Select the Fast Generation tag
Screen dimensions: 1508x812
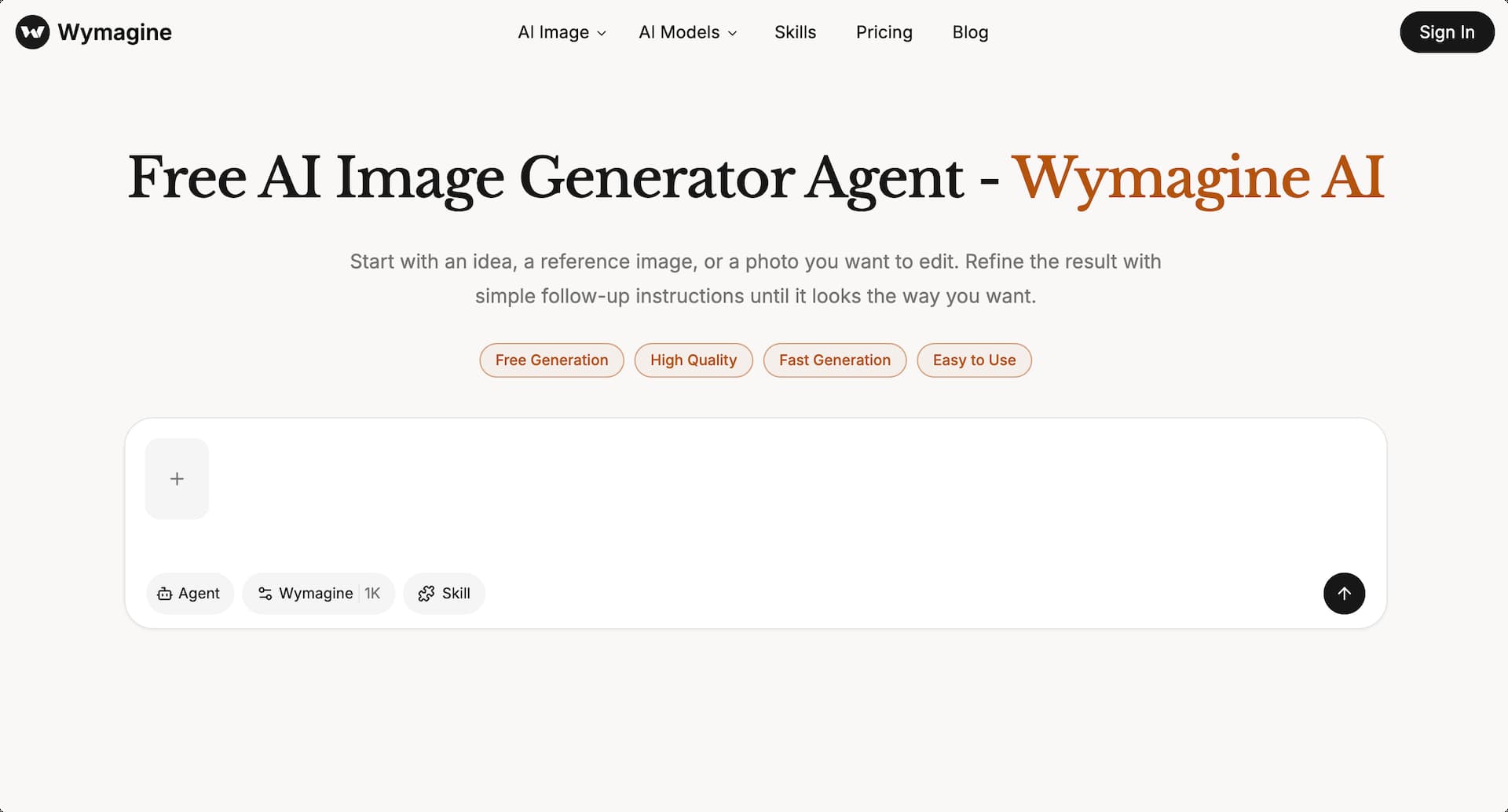(x=835, y=360)
